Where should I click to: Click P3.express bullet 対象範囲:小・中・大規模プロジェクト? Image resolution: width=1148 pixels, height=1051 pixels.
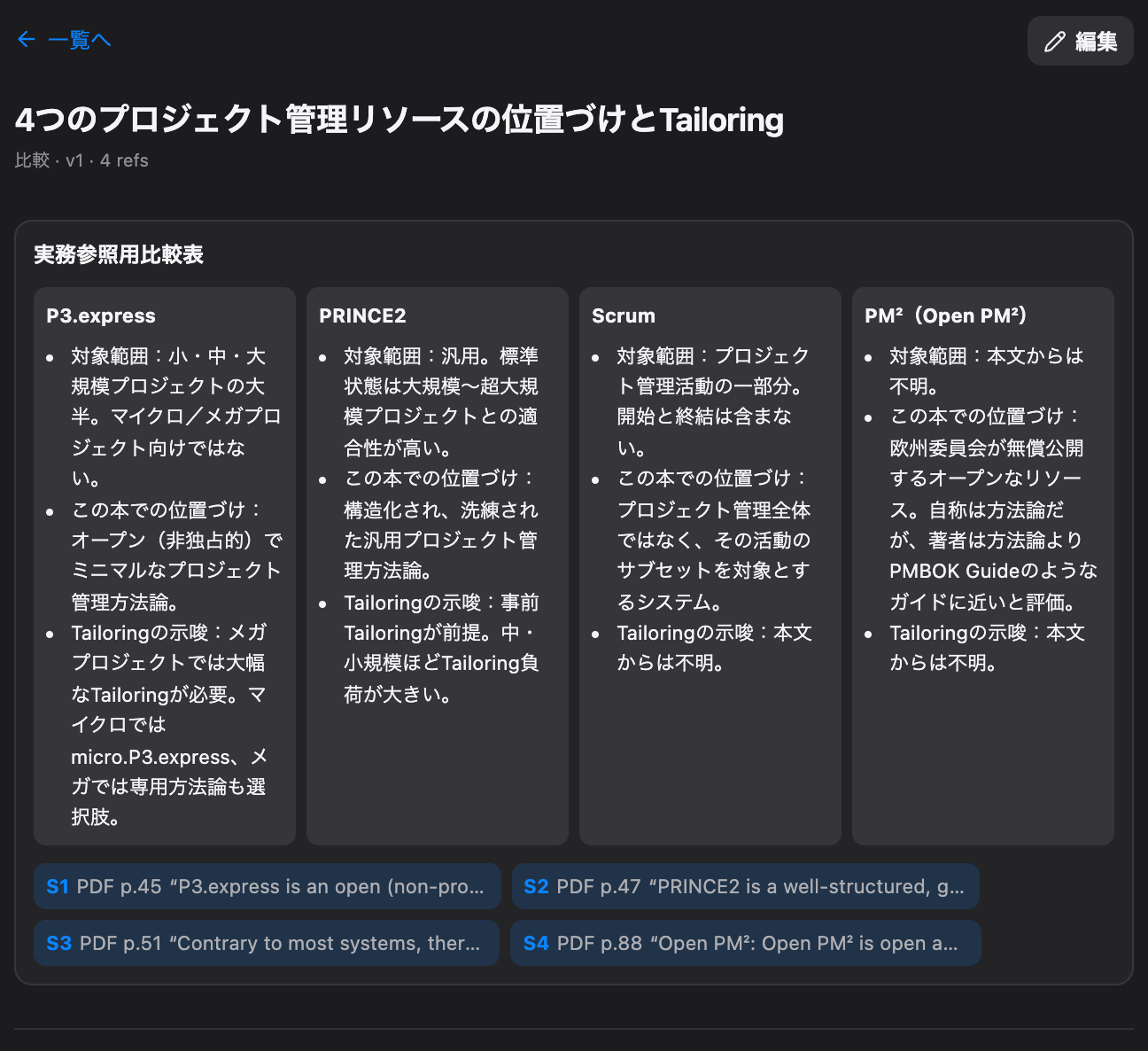[175, 417]
